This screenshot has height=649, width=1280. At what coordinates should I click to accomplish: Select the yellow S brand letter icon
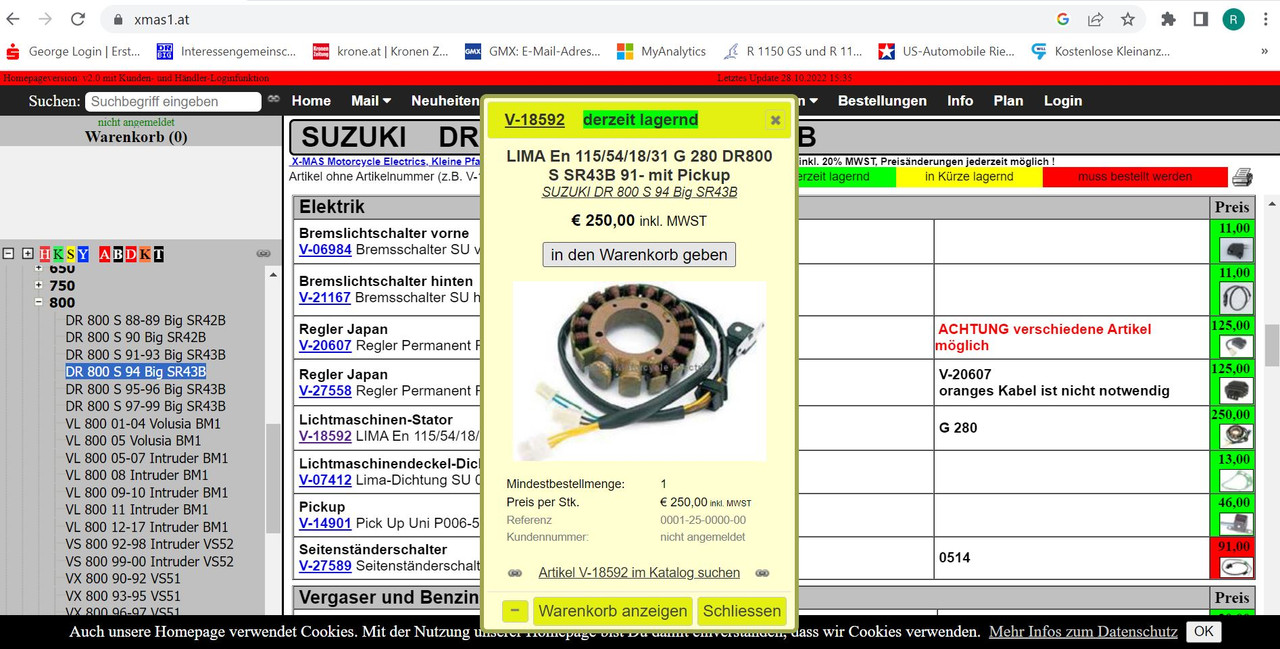click(71, 254)
